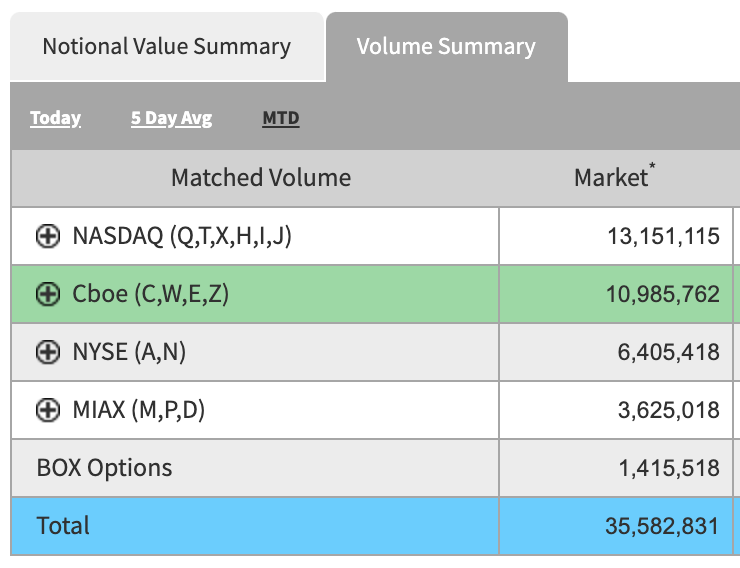Select the Volume Summary tab

tap(446, 47)
